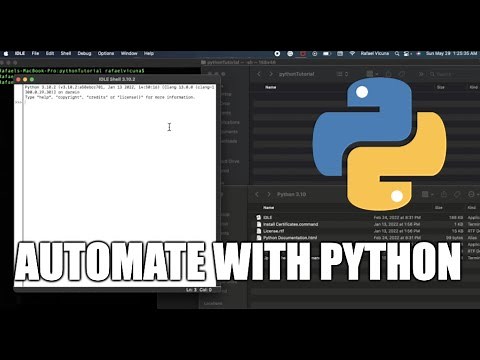This screenshot has width=480, height=360.
Task: Sort Python 3.10 window by Name column
Action: [269, 207]
